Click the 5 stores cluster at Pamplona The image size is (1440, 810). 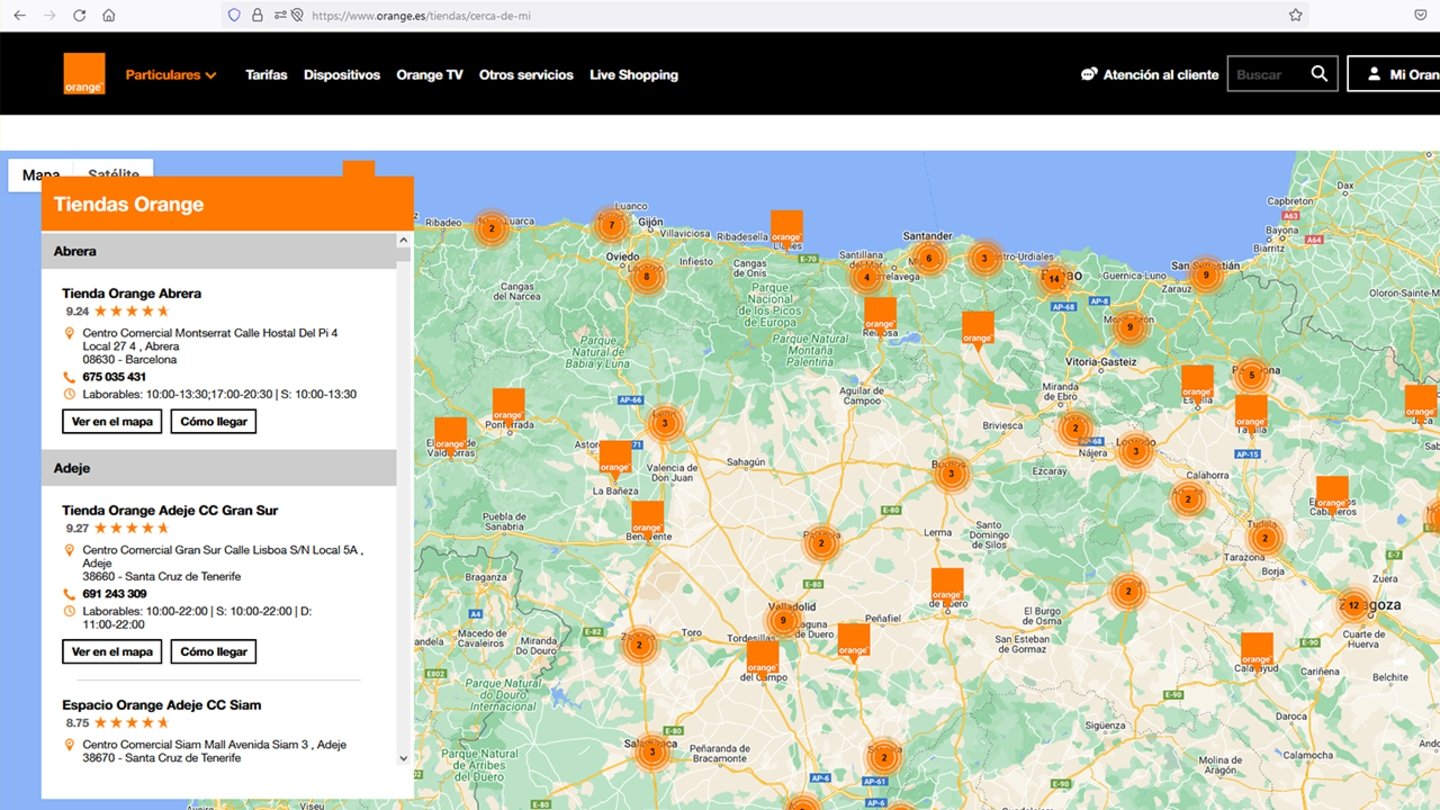click(x=1251, y=376)
